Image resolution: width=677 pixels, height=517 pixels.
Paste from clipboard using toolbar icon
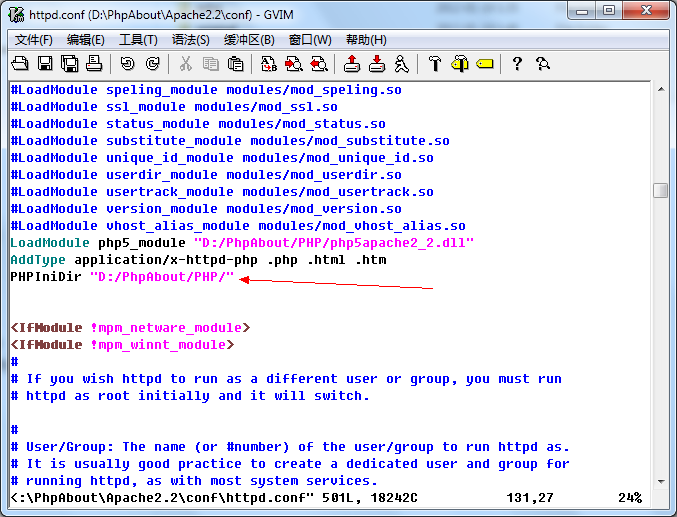[x=235, y=64]
